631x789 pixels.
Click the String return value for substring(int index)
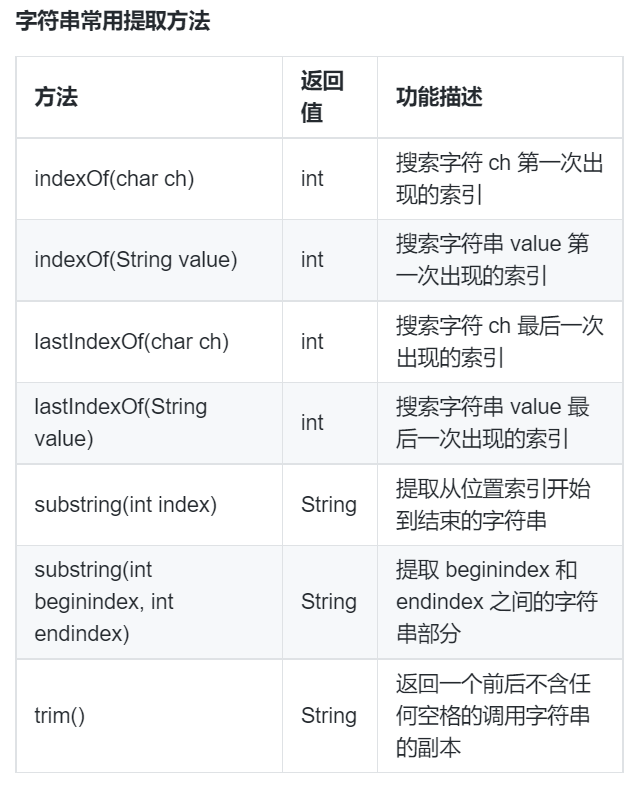[329, 505]
